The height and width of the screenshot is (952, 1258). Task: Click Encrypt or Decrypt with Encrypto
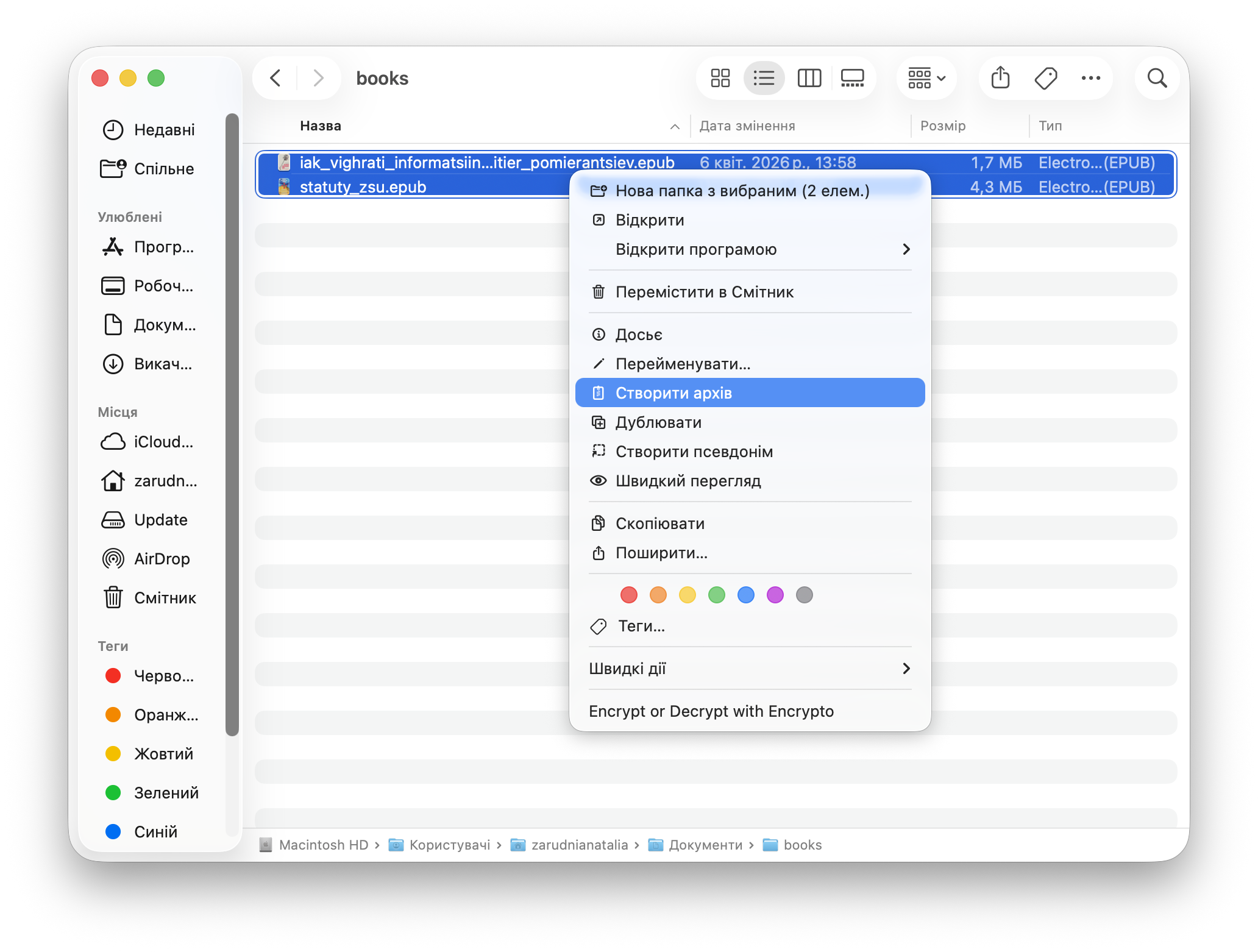click(x=711, y=711)
